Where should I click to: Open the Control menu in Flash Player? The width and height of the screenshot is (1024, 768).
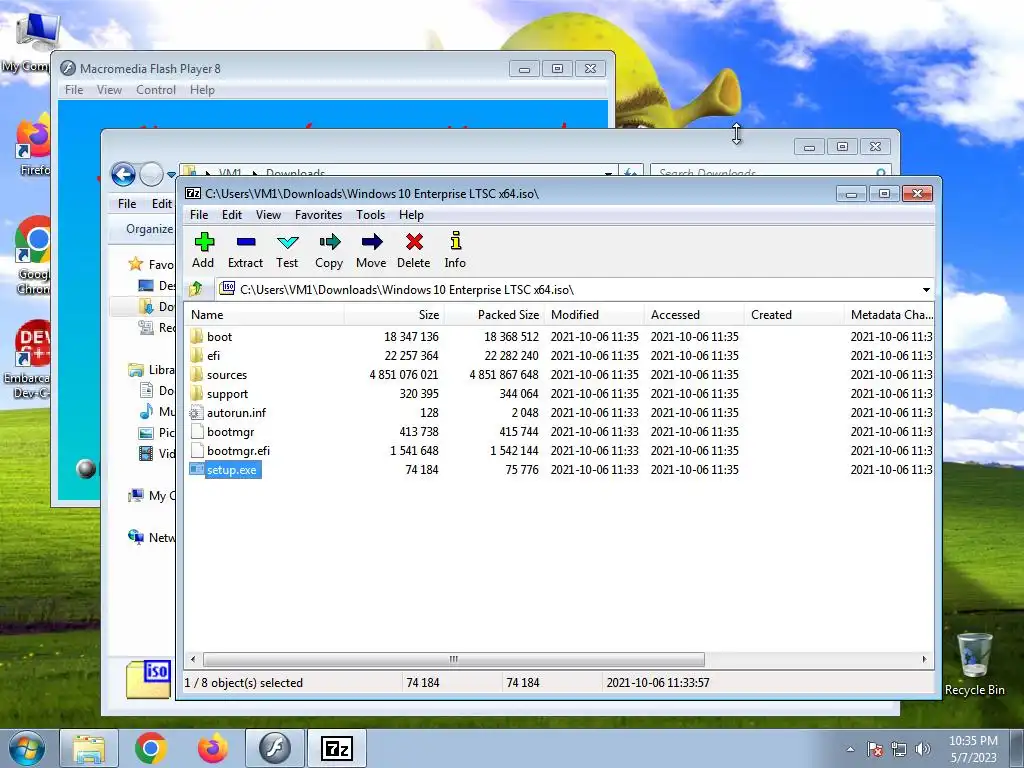[155, 89]
